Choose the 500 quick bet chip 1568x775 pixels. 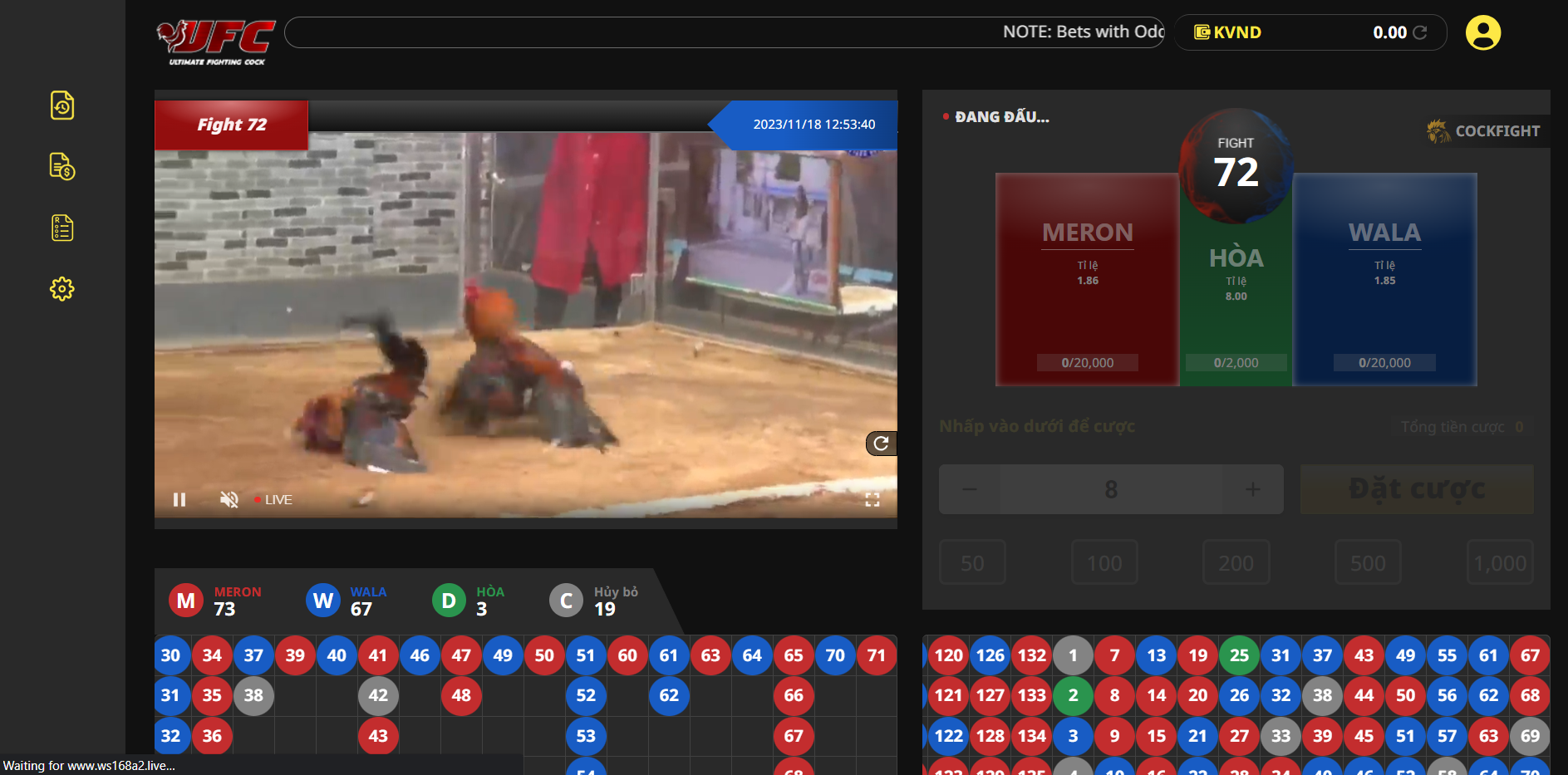1367,563
